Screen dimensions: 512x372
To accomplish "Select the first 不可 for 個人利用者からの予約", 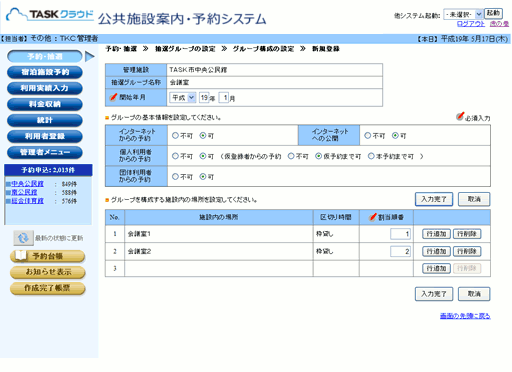I will pos(175,156).
